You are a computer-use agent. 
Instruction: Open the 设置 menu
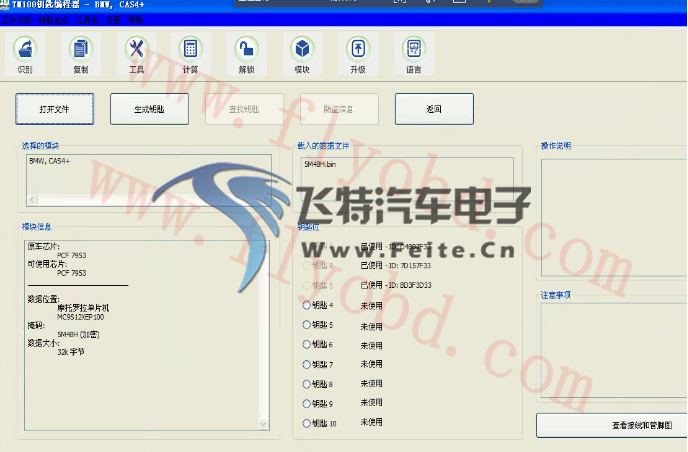coord(113,20)
